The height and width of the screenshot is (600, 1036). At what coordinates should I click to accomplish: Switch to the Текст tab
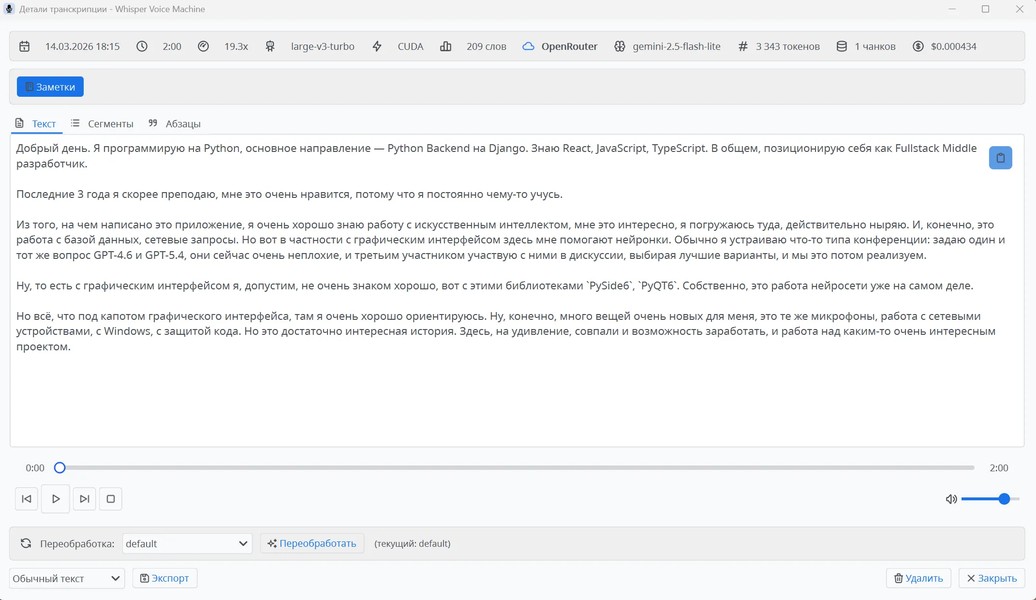(36, 124)
